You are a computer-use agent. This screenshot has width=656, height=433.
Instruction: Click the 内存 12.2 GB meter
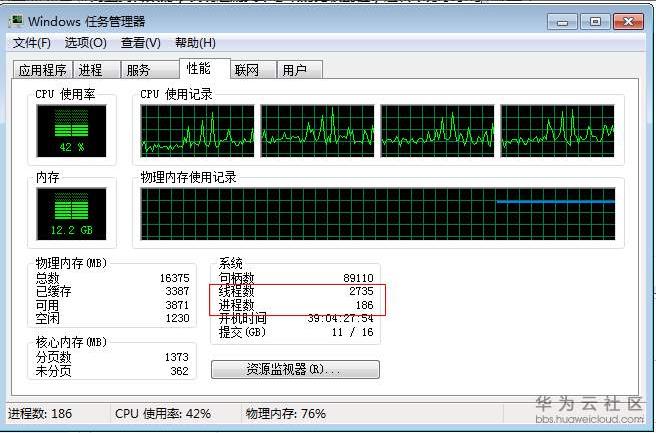click(x=72, y=214)
